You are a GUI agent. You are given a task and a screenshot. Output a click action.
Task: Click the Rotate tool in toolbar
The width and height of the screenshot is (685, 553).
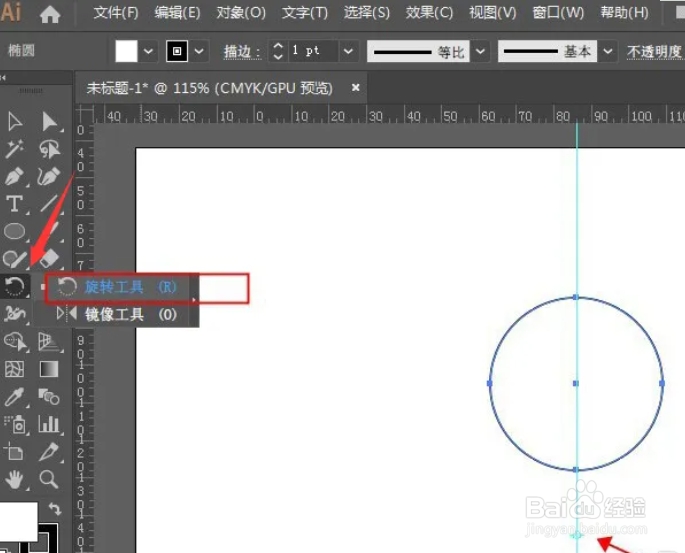pos(15,287)
